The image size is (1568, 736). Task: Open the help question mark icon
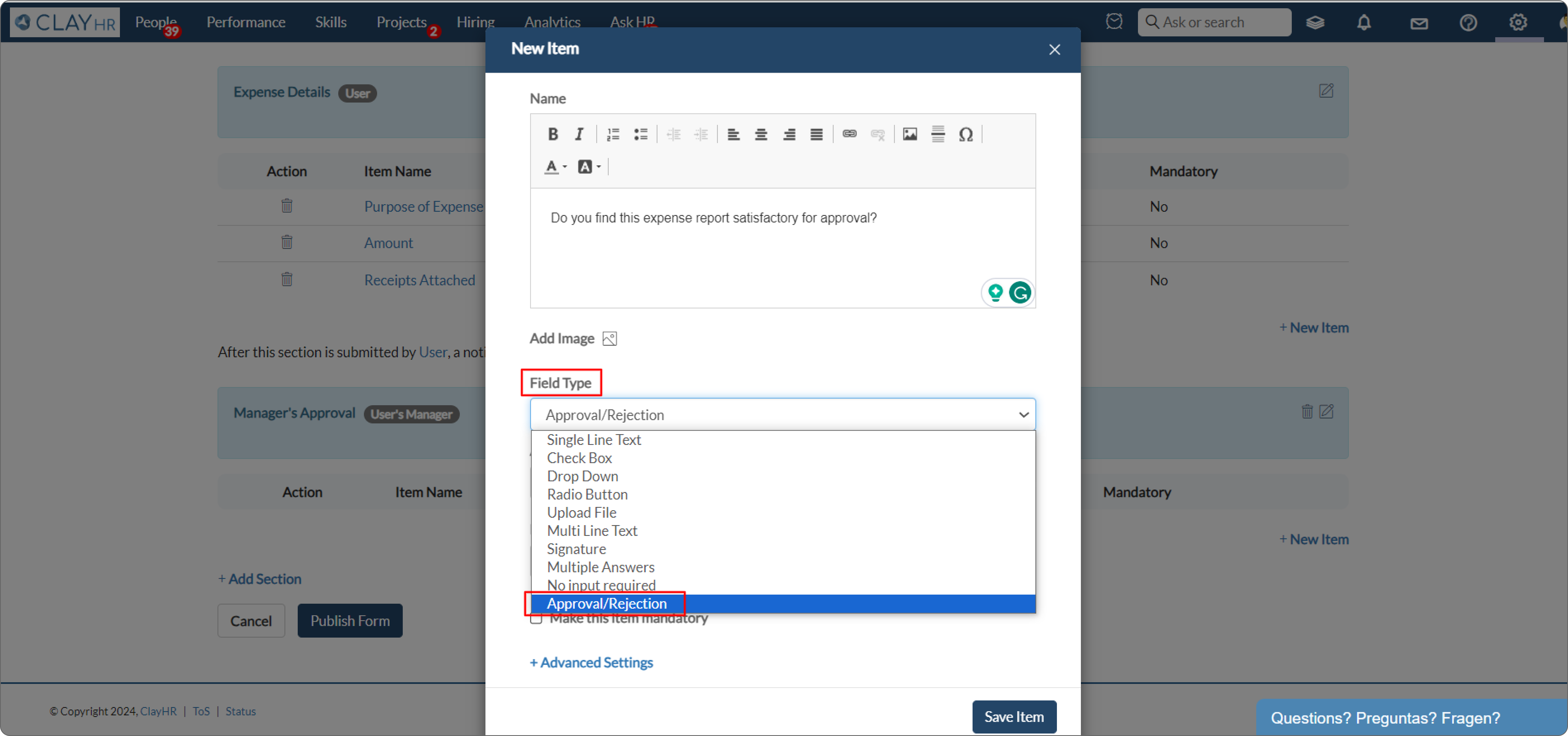(x=1468, y=23)
